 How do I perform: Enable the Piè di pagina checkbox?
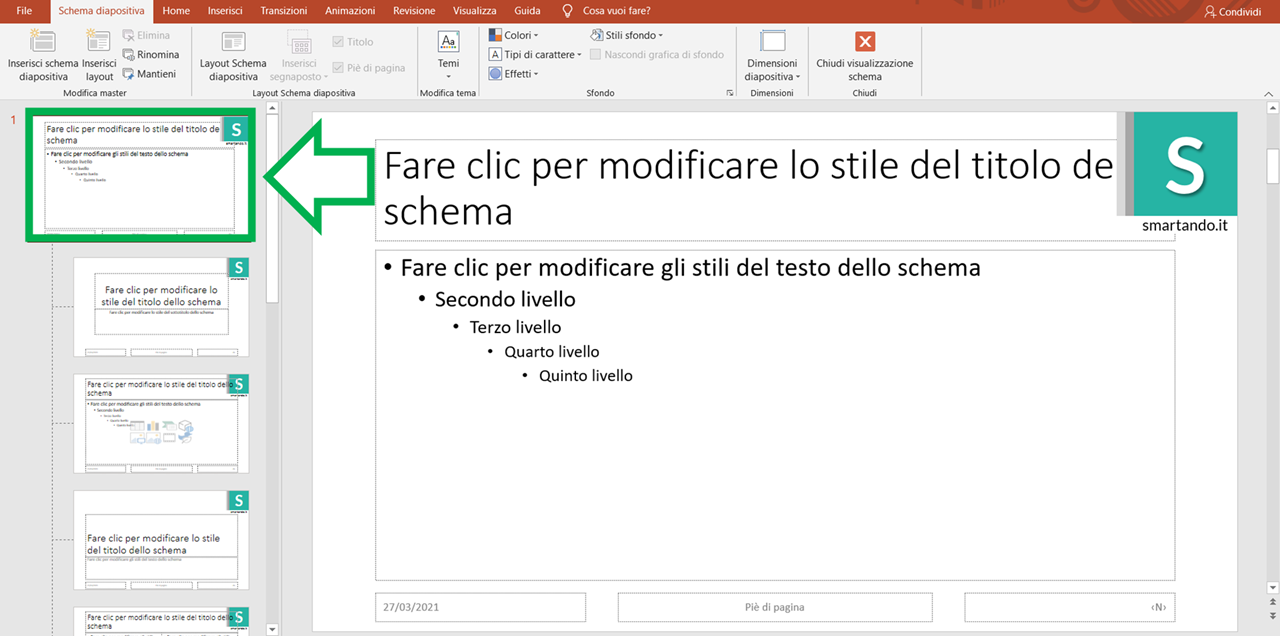tap(338, 67)
